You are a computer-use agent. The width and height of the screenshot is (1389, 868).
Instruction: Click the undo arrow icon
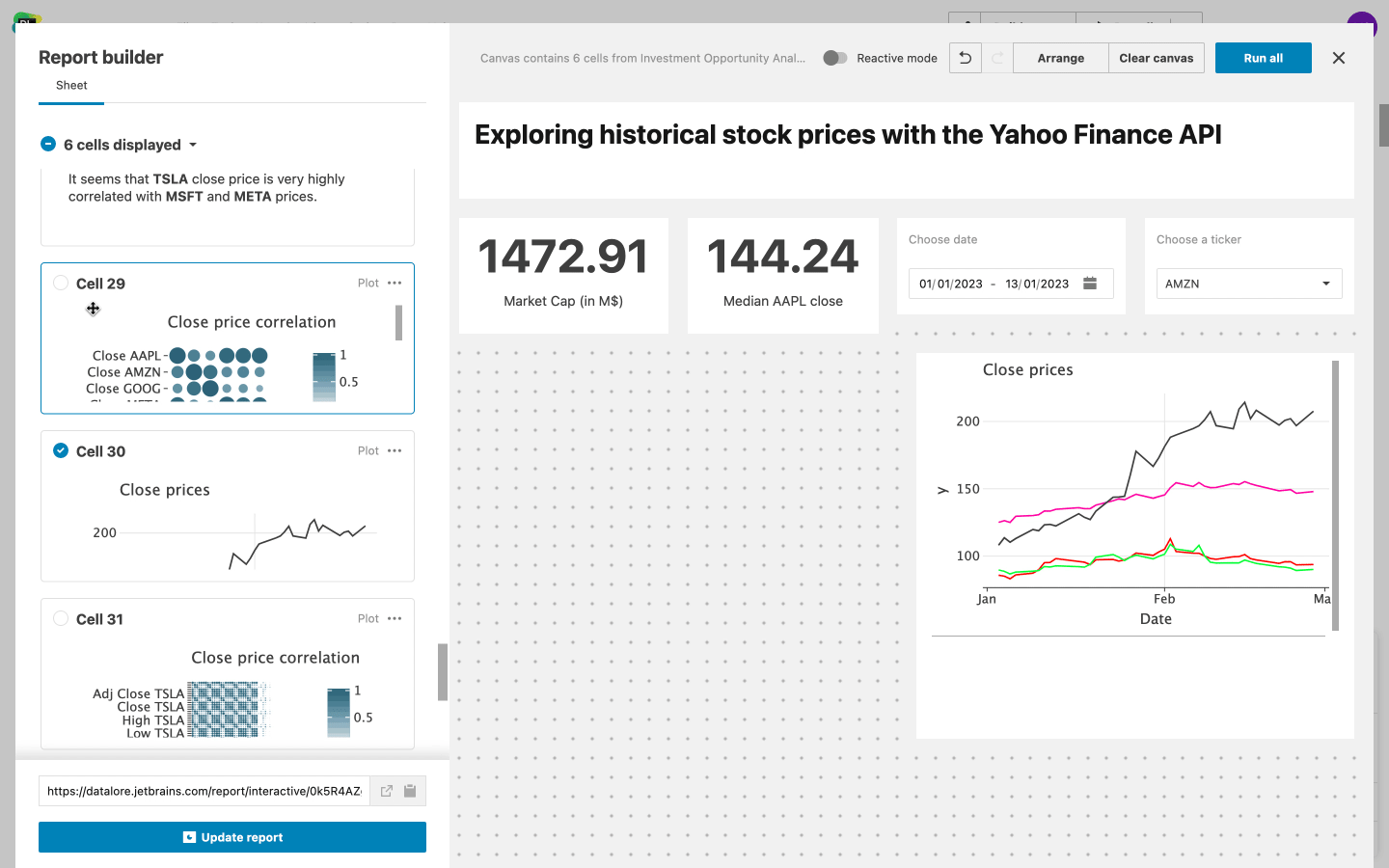(965, 58)
